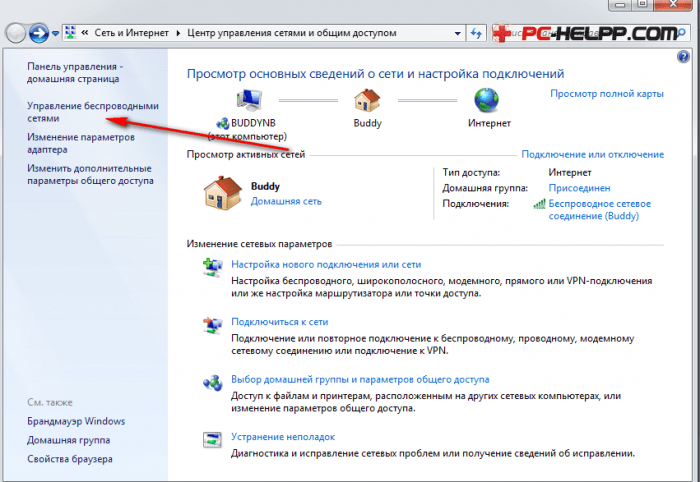Select 'Сеть и Интернет' breadcrumb
The image size is (700, 482).
[x=132, y=33]
